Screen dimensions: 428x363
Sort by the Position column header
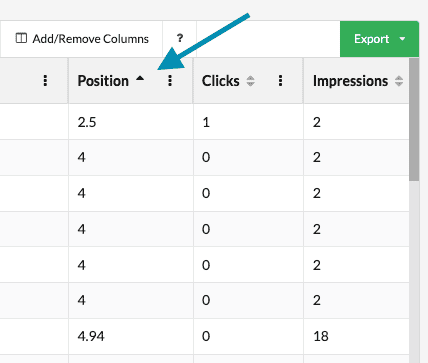click(103, 81)
